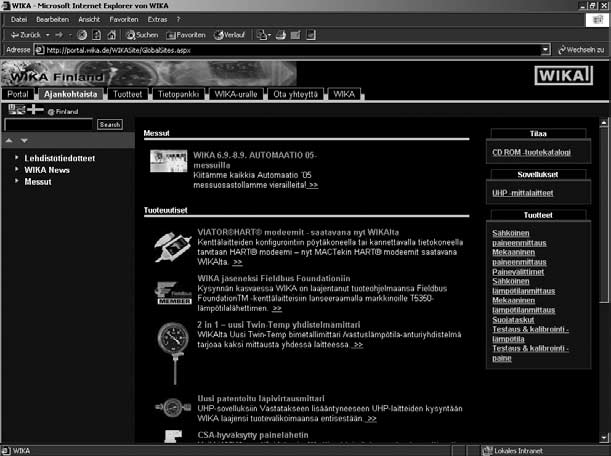Open the UHP -mittalaitteet link
This screenshot has width=611, height=456.
click(523, 193)
